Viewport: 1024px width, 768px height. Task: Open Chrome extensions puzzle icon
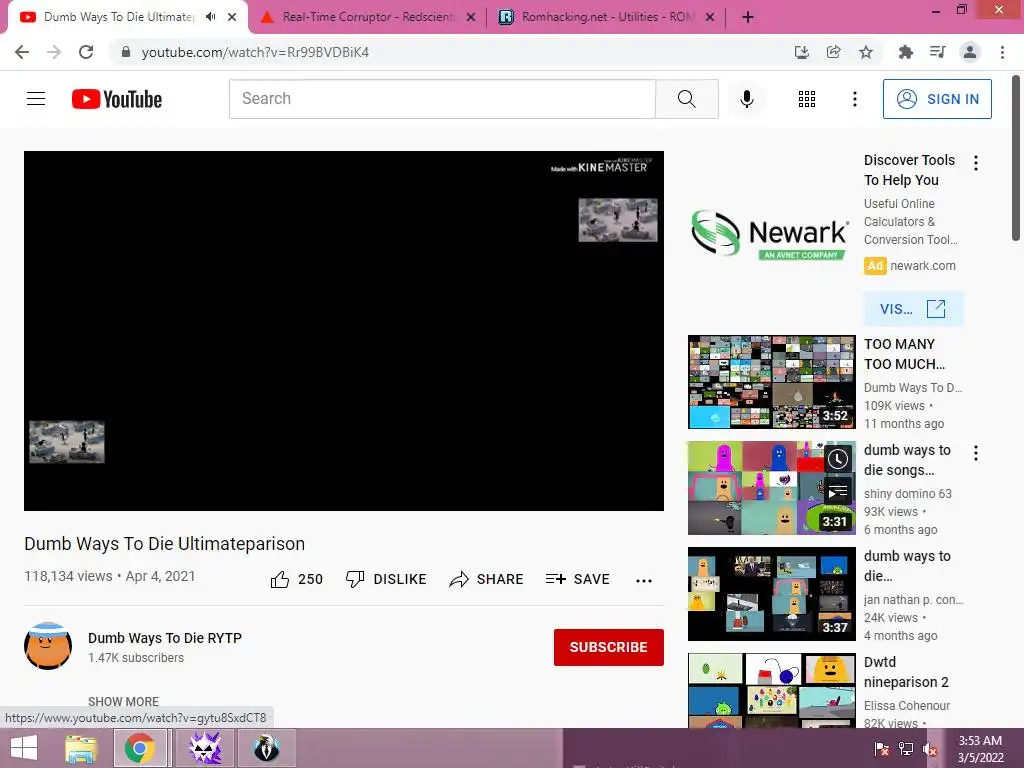point(905,52)
